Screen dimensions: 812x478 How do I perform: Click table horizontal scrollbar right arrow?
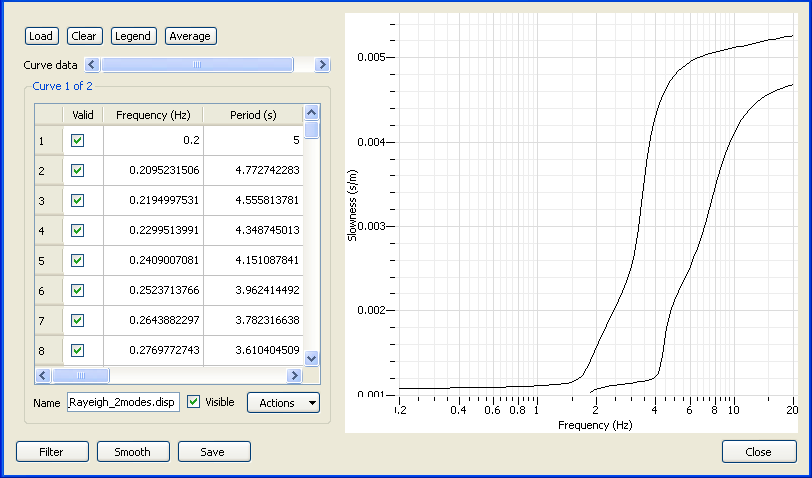[294, 376]
